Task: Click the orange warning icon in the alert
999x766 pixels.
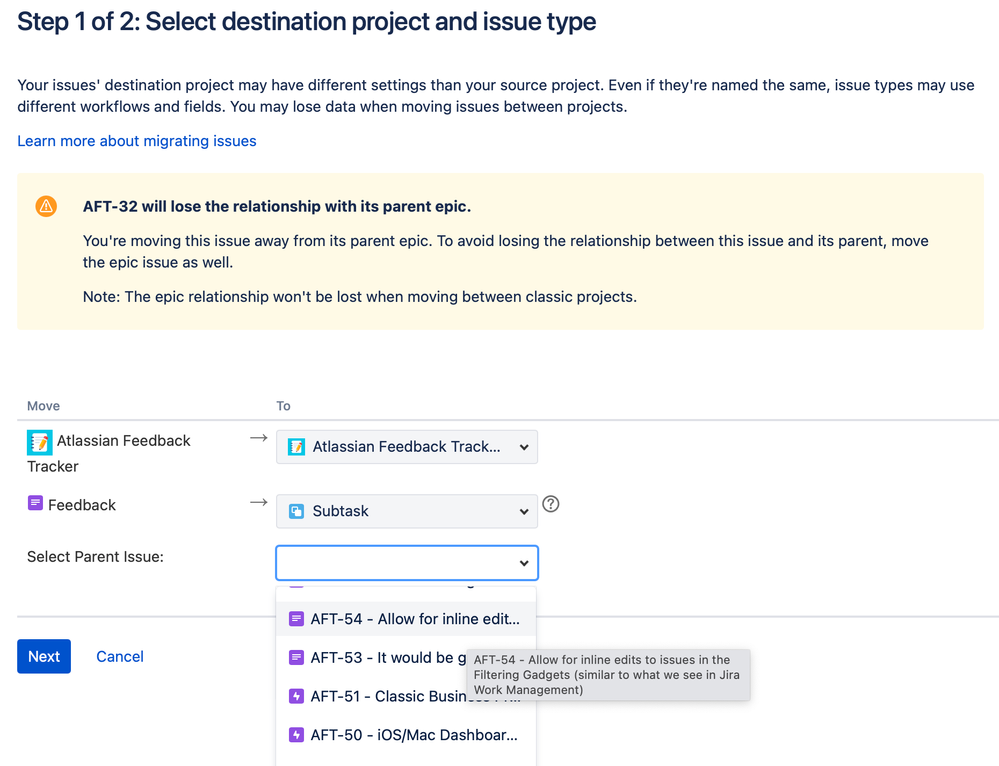Action: pyautogui.click(x=46, y=206)
